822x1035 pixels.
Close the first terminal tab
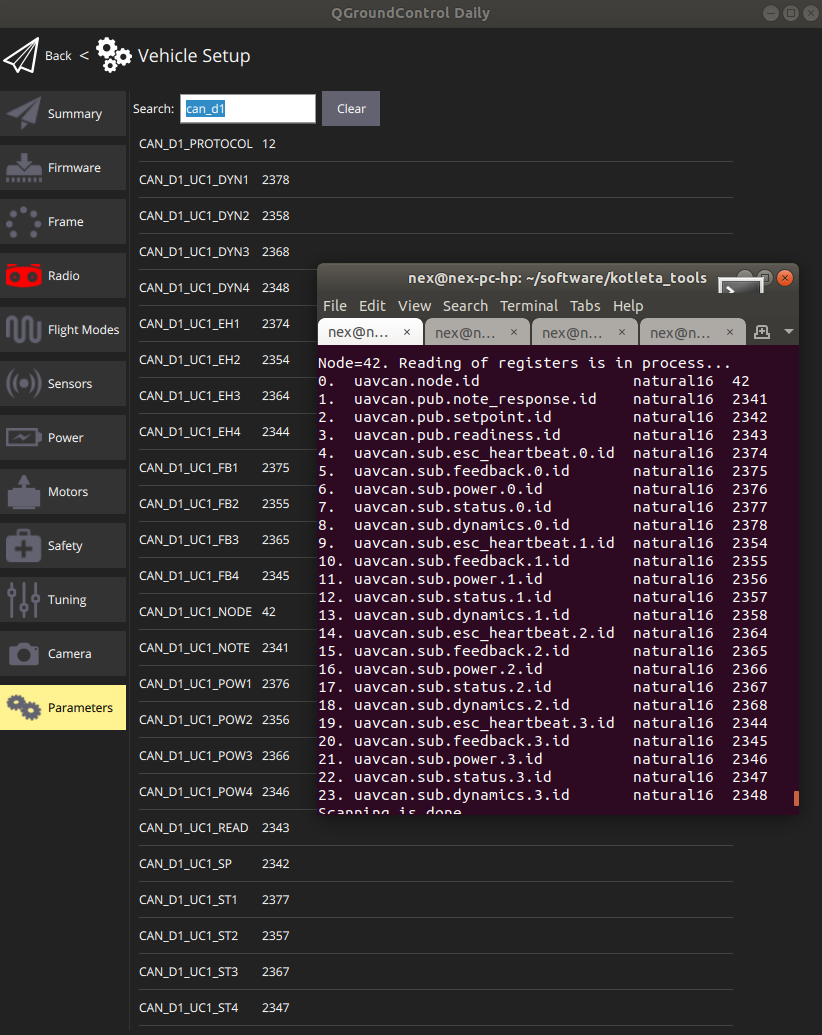click(x=407, y=332)
